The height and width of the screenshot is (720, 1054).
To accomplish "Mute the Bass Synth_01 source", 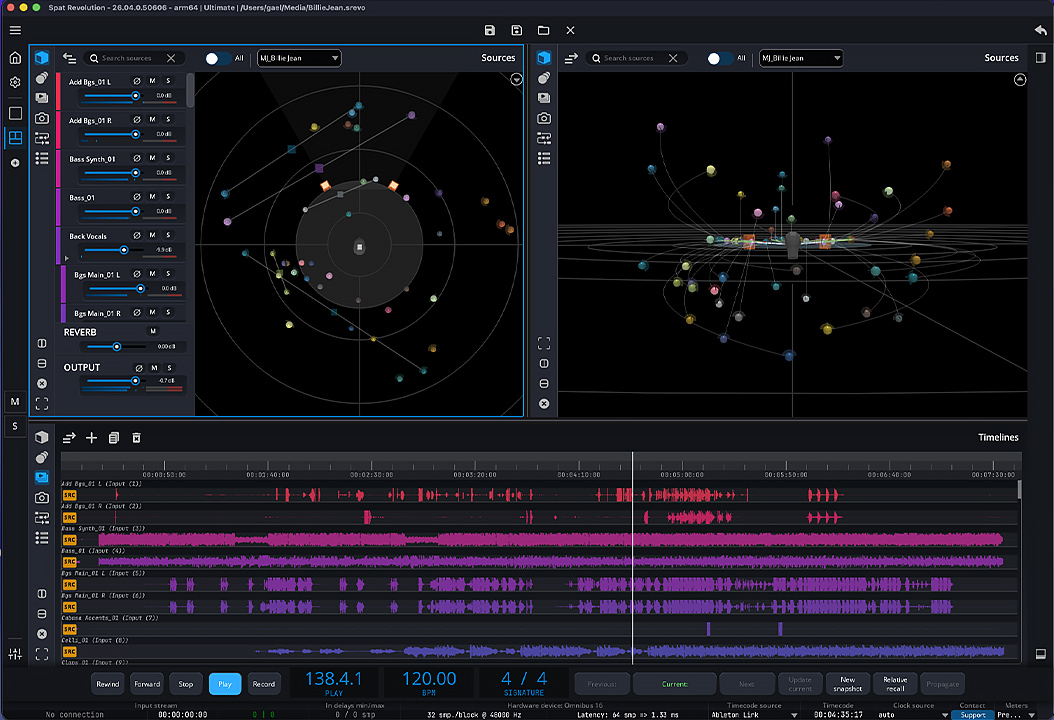I will tap(153, 158).
